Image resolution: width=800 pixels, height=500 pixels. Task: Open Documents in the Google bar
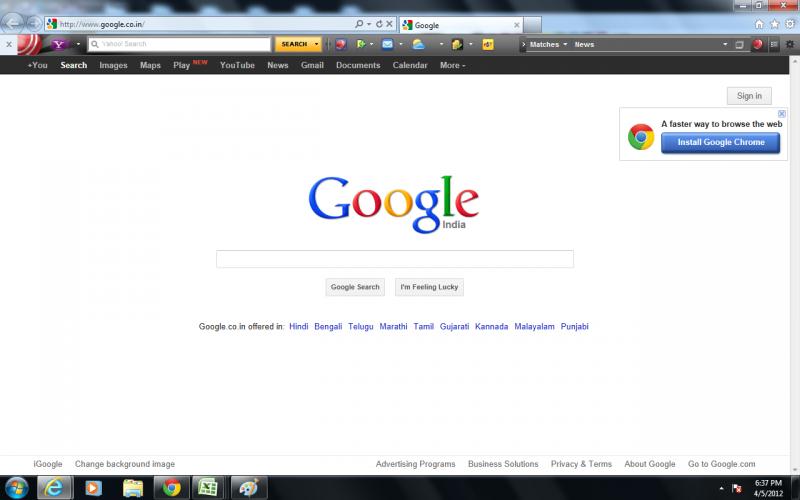click(358, 65)
